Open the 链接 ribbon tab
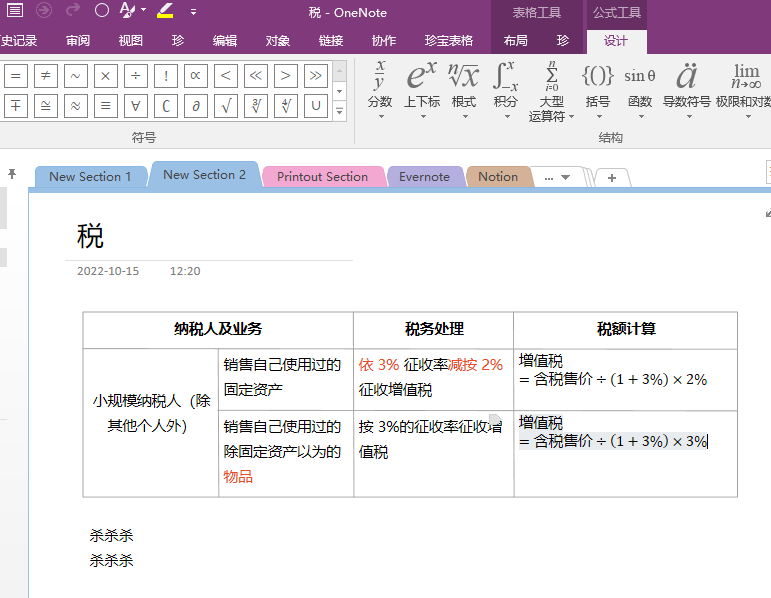 331,40
